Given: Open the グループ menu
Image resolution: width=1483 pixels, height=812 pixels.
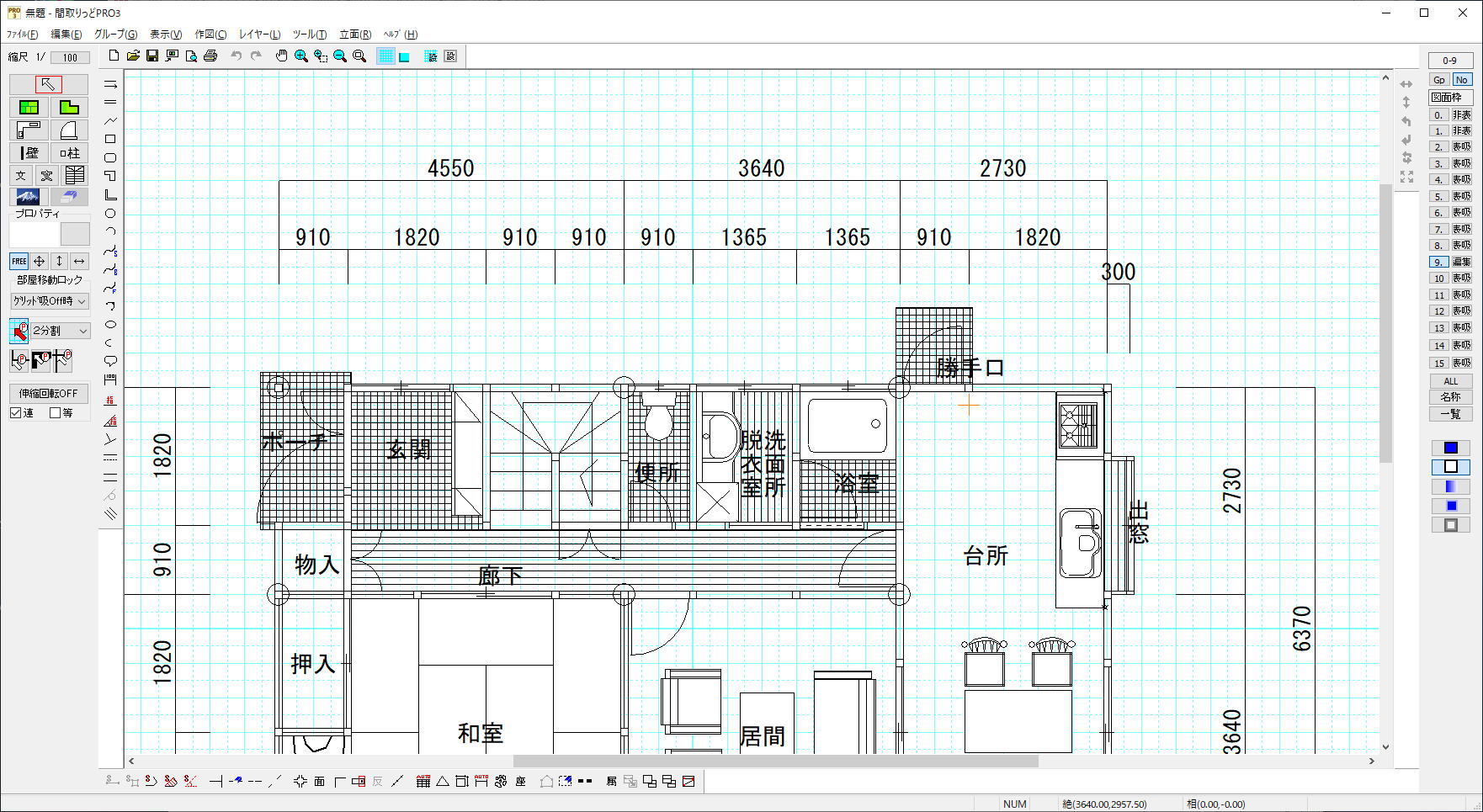Looking at the screenshot, I should click(x=115, y=34).
